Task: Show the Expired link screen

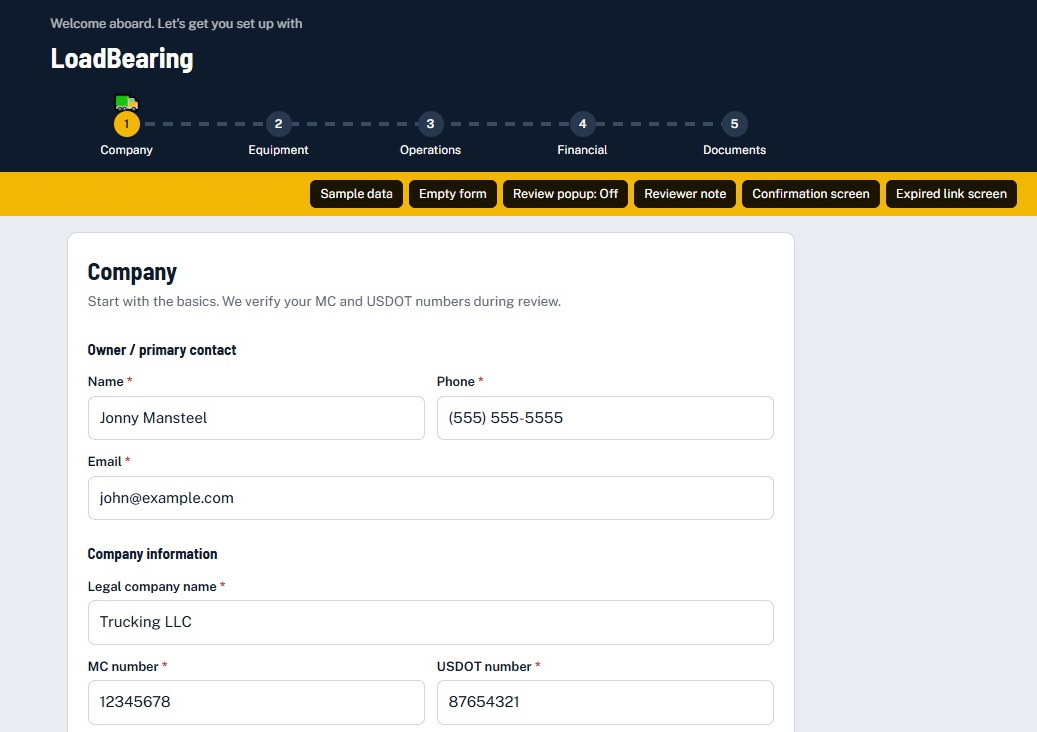Action: [951, 194]
